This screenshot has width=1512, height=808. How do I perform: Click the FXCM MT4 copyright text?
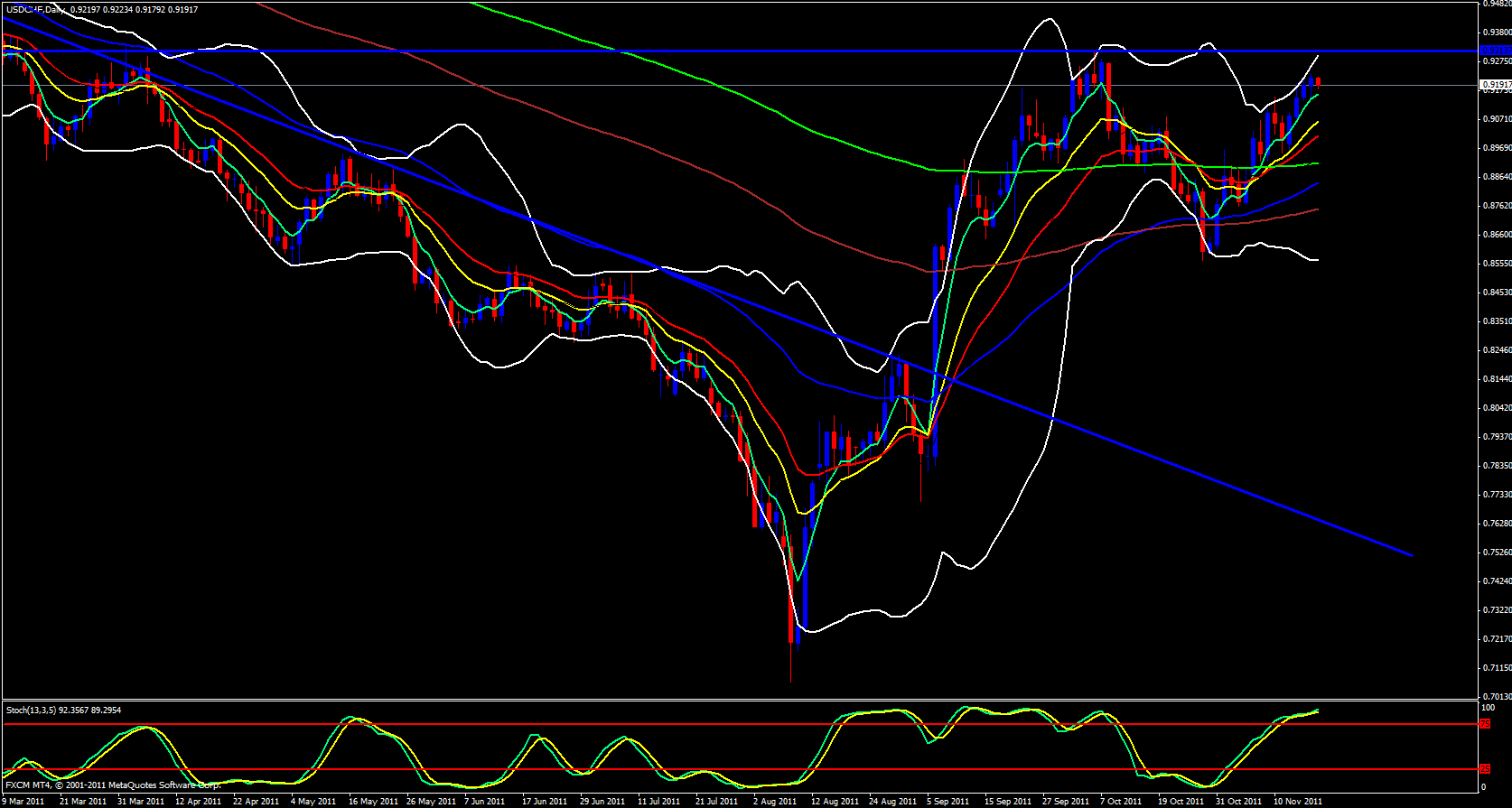pos(113,785)
